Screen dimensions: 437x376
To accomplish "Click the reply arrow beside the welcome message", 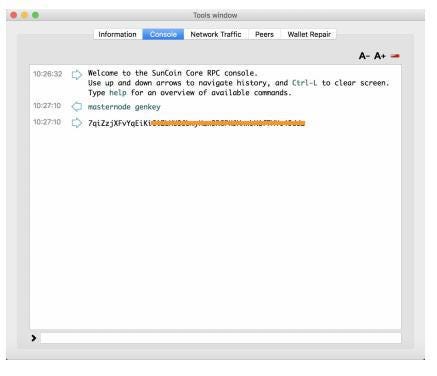I will pos(77,74).
